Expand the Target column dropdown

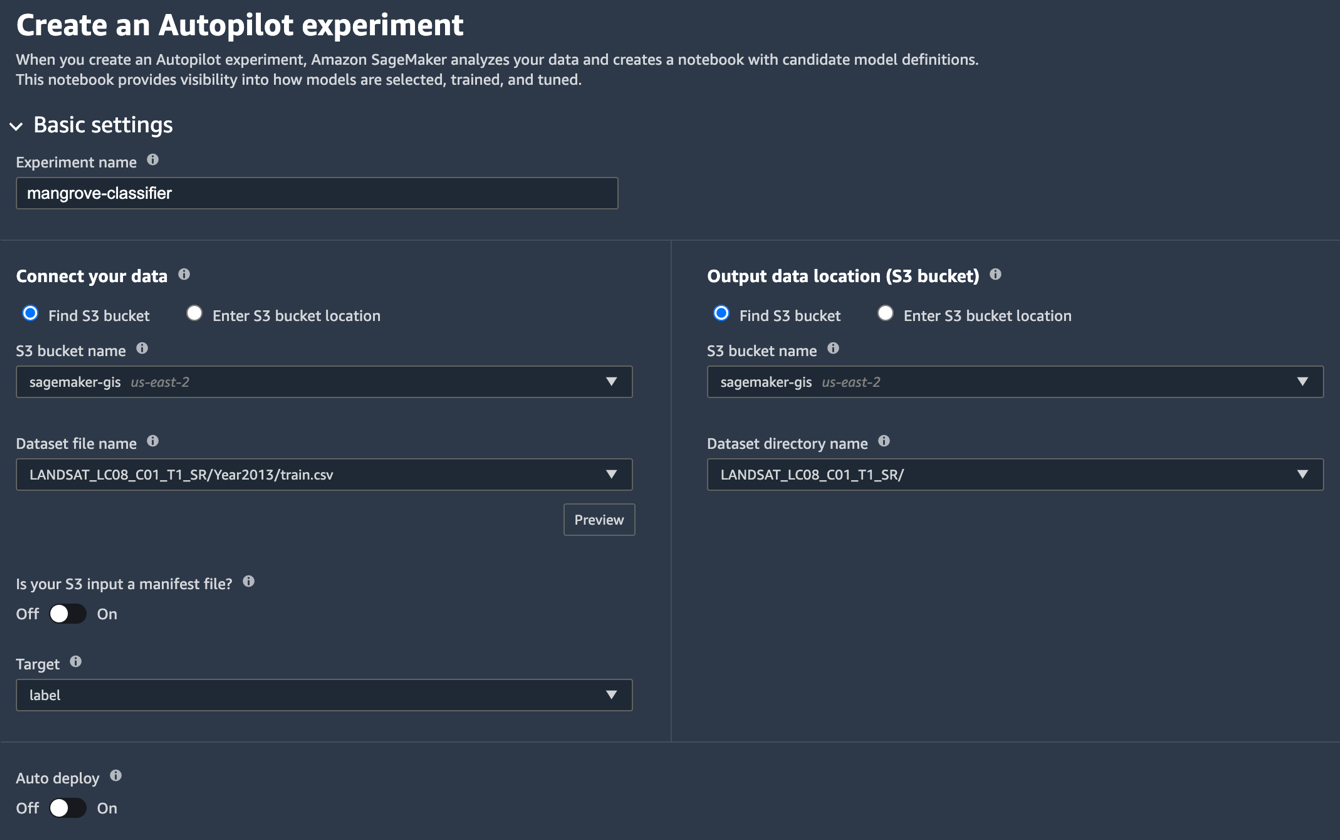point(324,695)
